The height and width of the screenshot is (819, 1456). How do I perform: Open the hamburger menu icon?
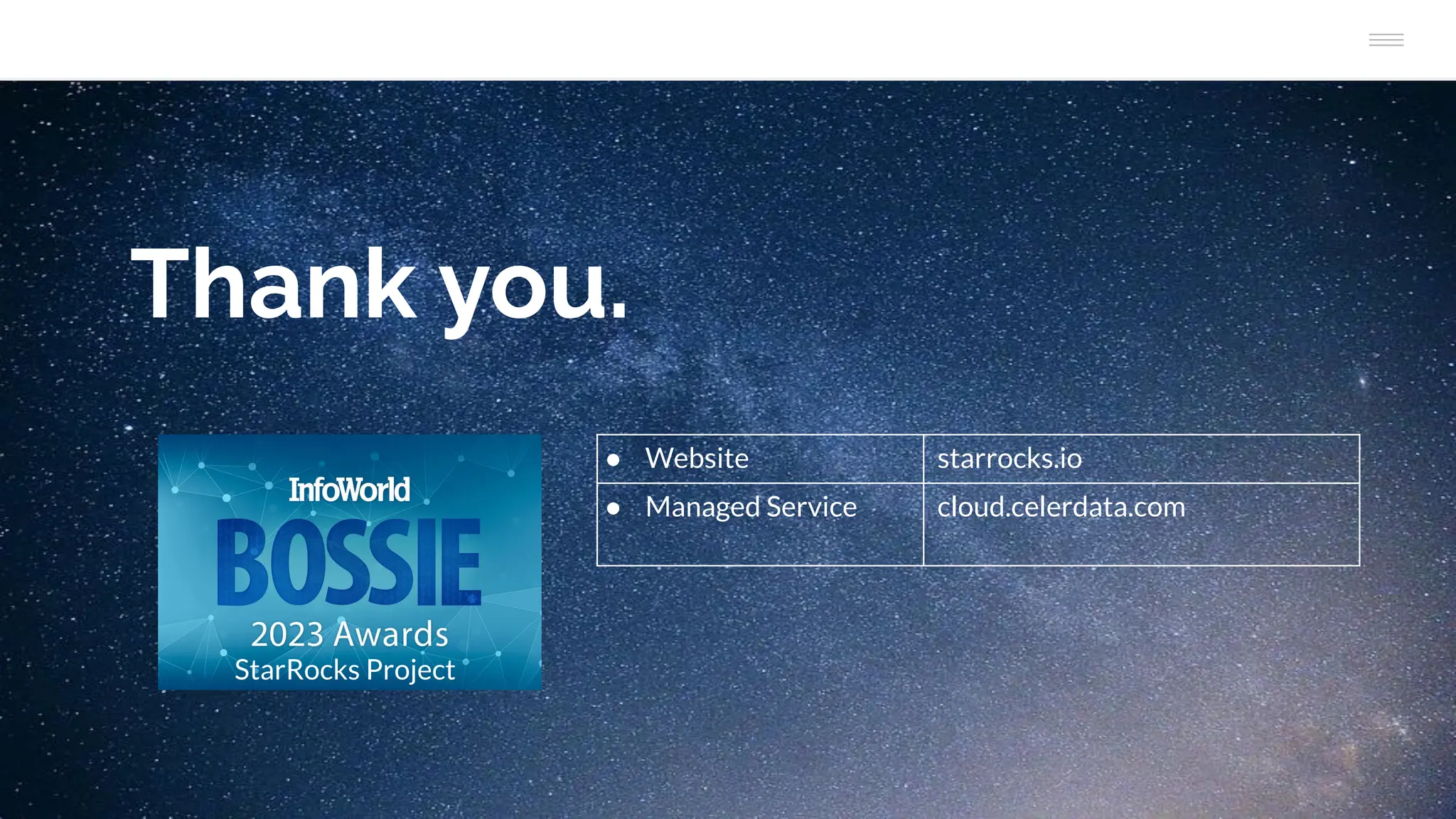1386,40
